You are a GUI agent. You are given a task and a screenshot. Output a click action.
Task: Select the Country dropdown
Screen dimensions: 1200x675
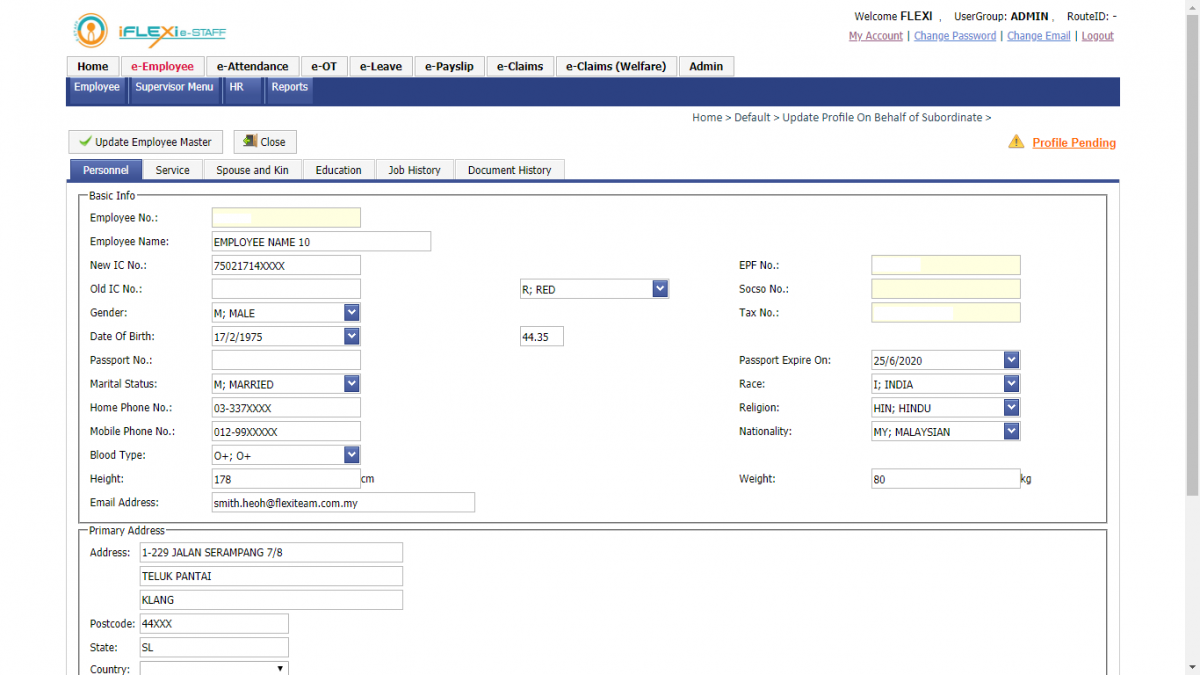click(x=214, y=669)
